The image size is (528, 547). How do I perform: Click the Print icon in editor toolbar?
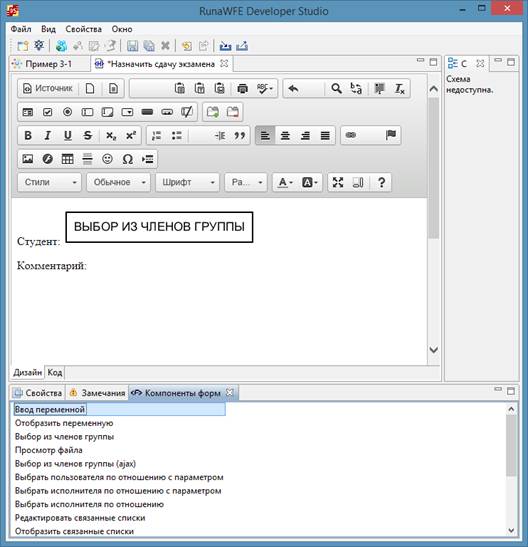(242, 89)
